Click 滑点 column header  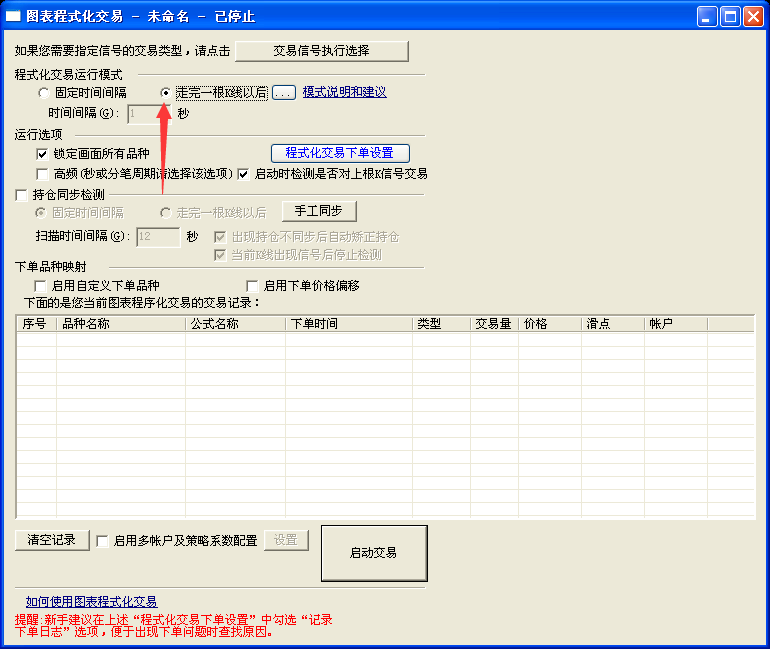coord(613,324)
